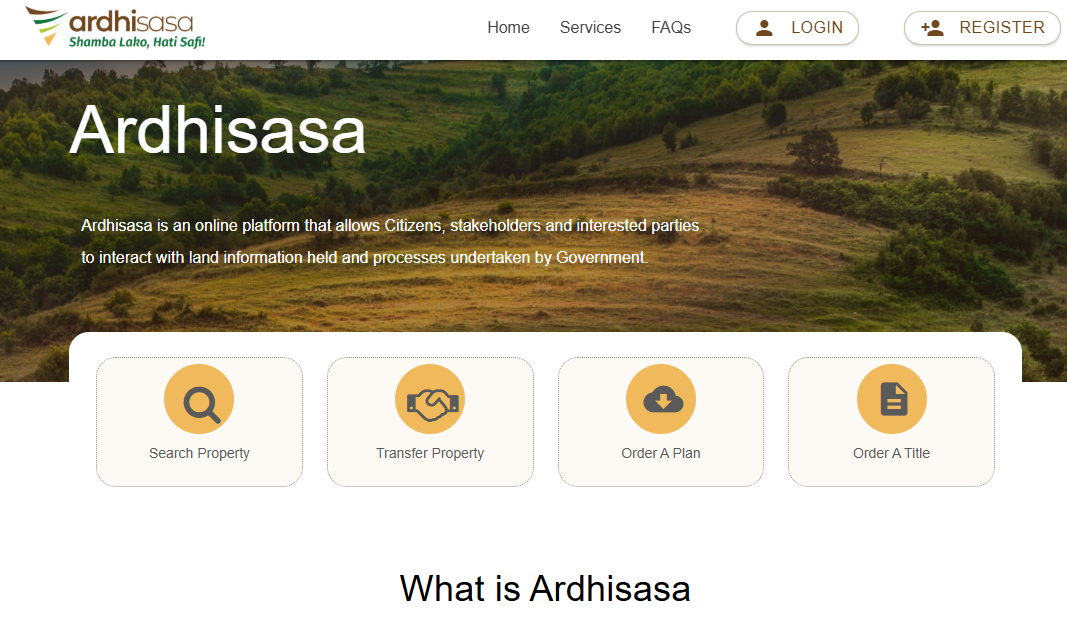The width and height of the screenshot is (1067, 626).
Task: Go to the FAQs page
Action: tap(671, 27)
